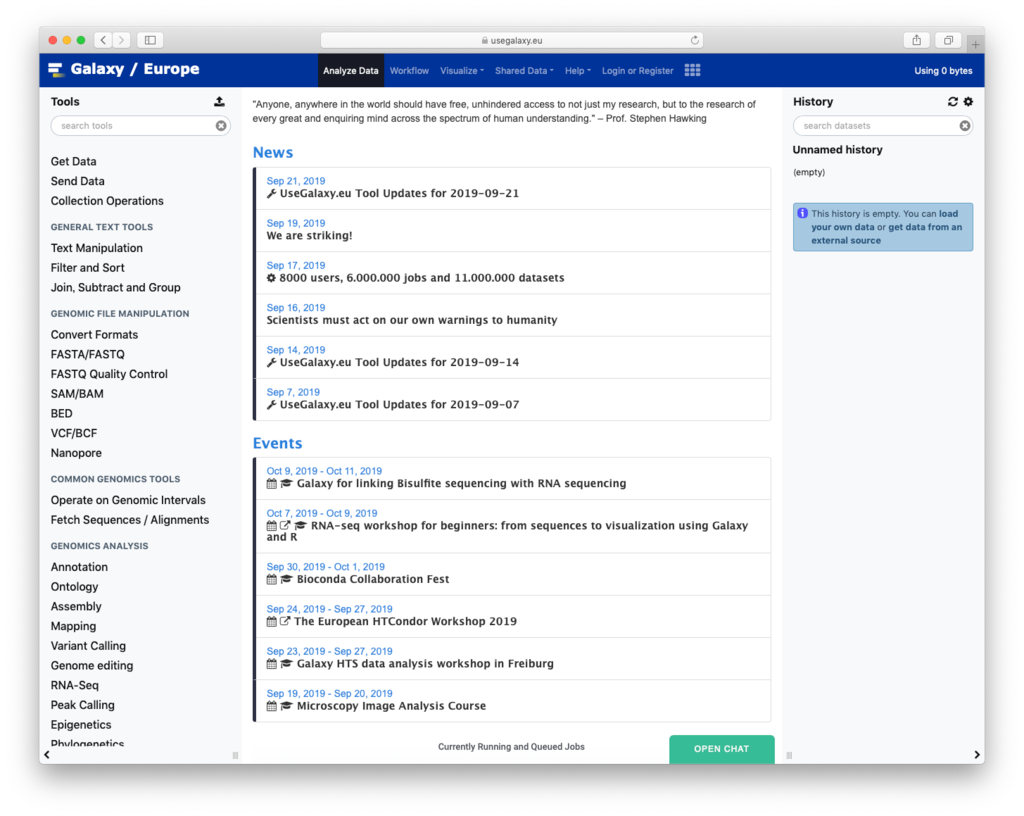Clear the search tools field with the X icon
Image resolution: width=1024 pixels, height=816 pixels.
click(221, 125)
